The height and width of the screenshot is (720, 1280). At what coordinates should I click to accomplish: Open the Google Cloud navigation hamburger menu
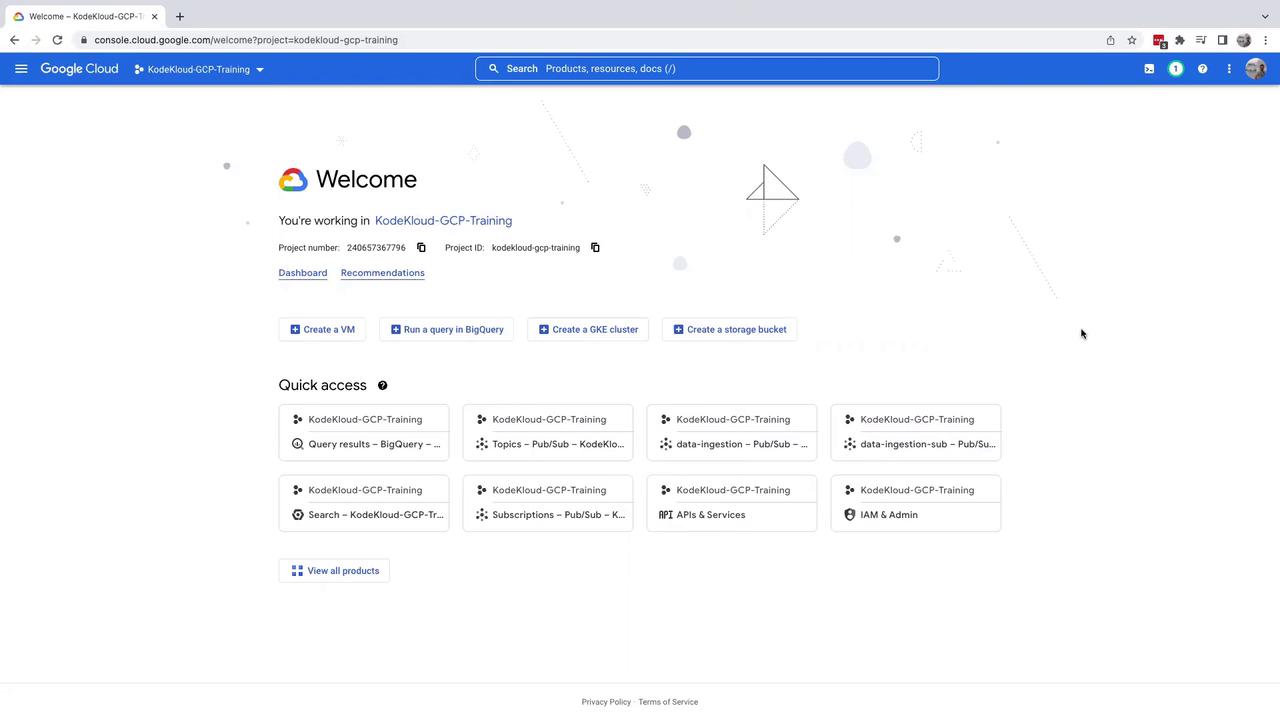[x=21, y=69]
